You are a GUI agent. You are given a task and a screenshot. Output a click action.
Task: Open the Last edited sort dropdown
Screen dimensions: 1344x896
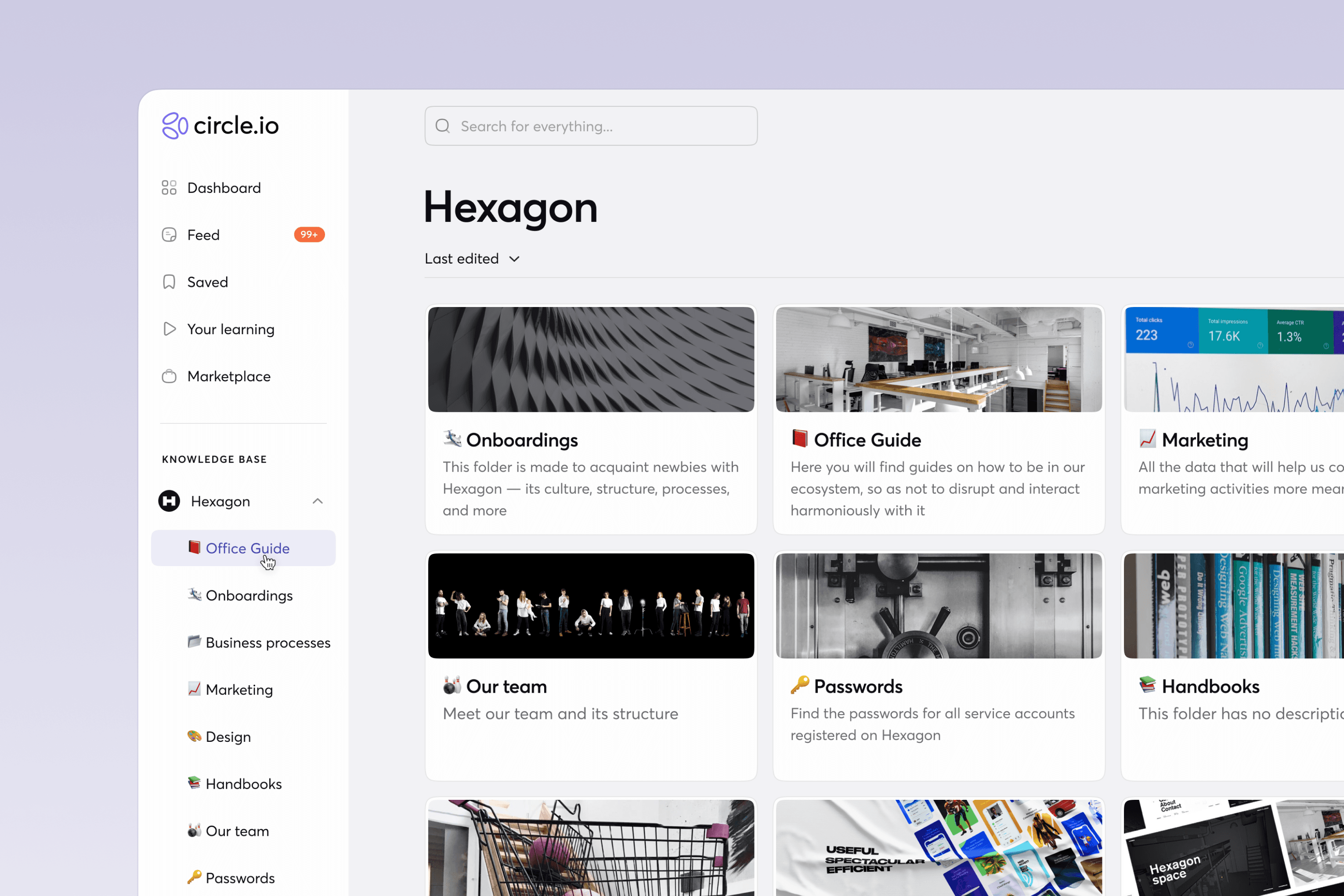point(462,259)
